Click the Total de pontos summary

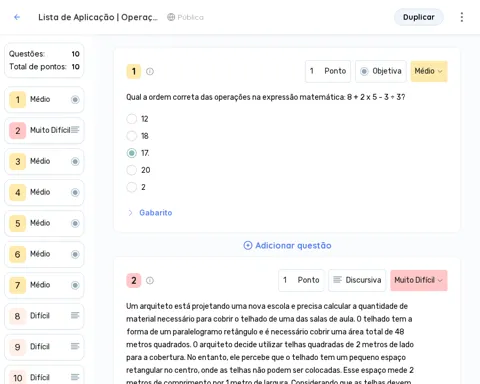(x=44, y=67)
